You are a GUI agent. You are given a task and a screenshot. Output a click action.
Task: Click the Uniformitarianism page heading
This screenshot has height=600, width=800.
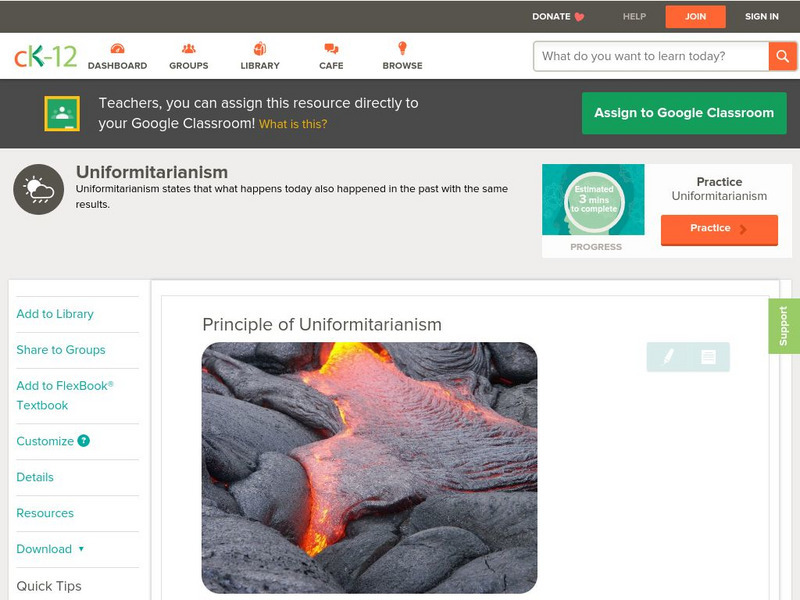coord(152,172)
